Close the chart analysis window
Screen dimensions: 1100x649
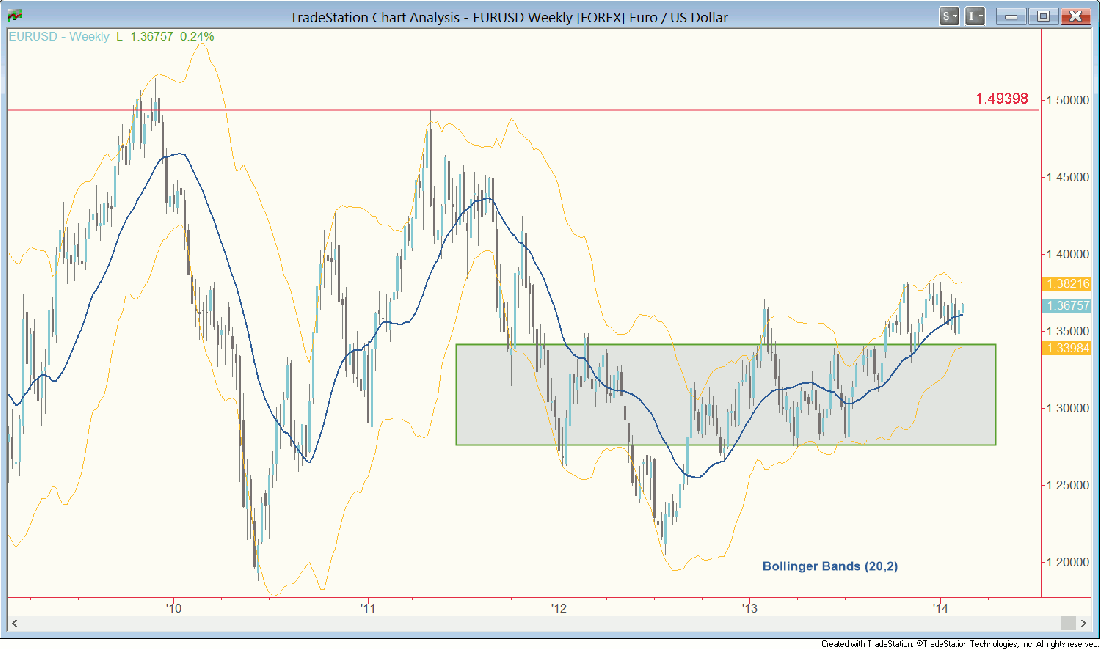[x=1076, y=16]
